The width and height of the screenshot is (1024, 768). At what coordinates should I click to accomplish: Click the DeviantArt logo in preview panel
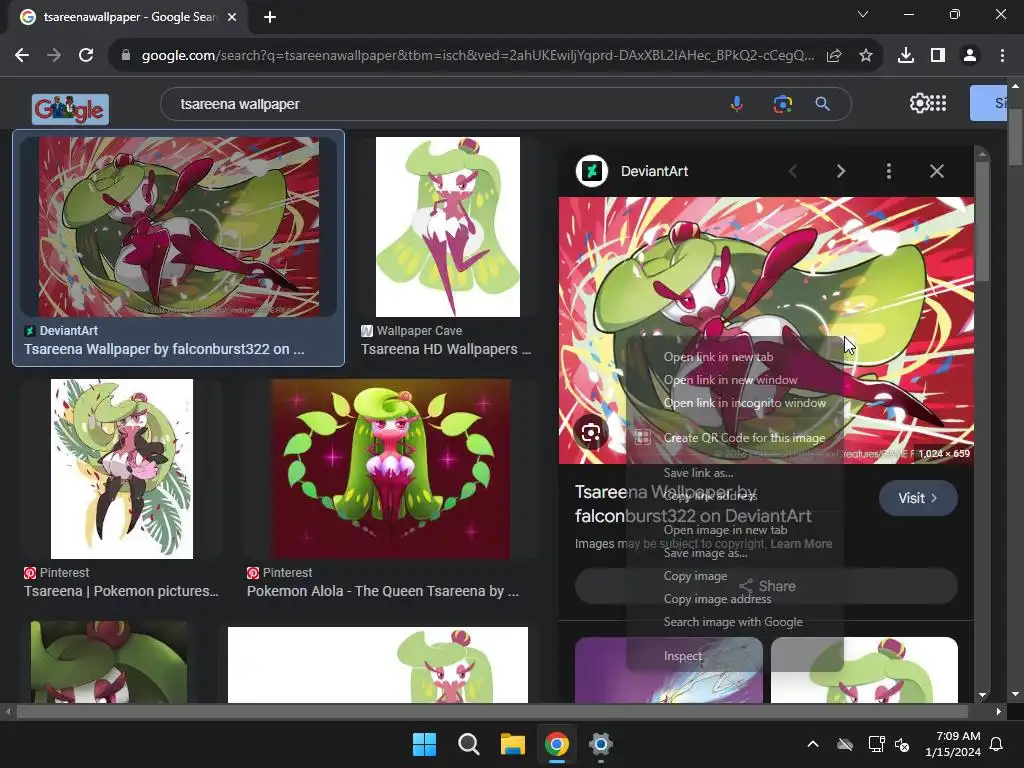coord(592,171)
